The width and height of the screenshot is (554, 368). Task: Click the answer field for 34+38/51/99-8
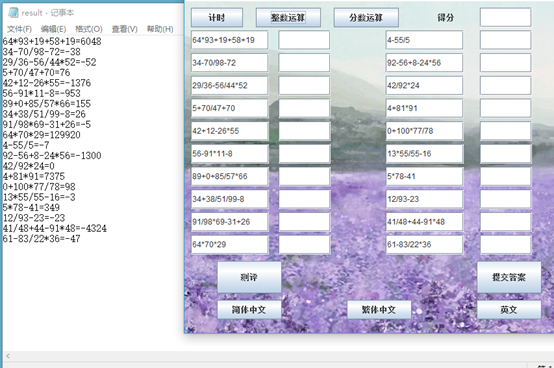click(304, 199)
